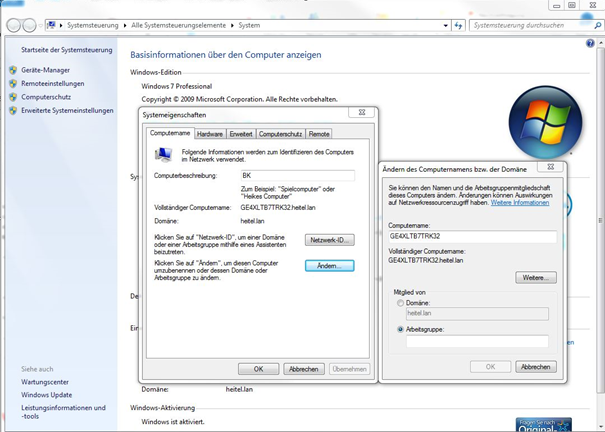Screen dimensions: 605x432
Task: Open help with the question mark icon
Action: [x=590, y=43]
